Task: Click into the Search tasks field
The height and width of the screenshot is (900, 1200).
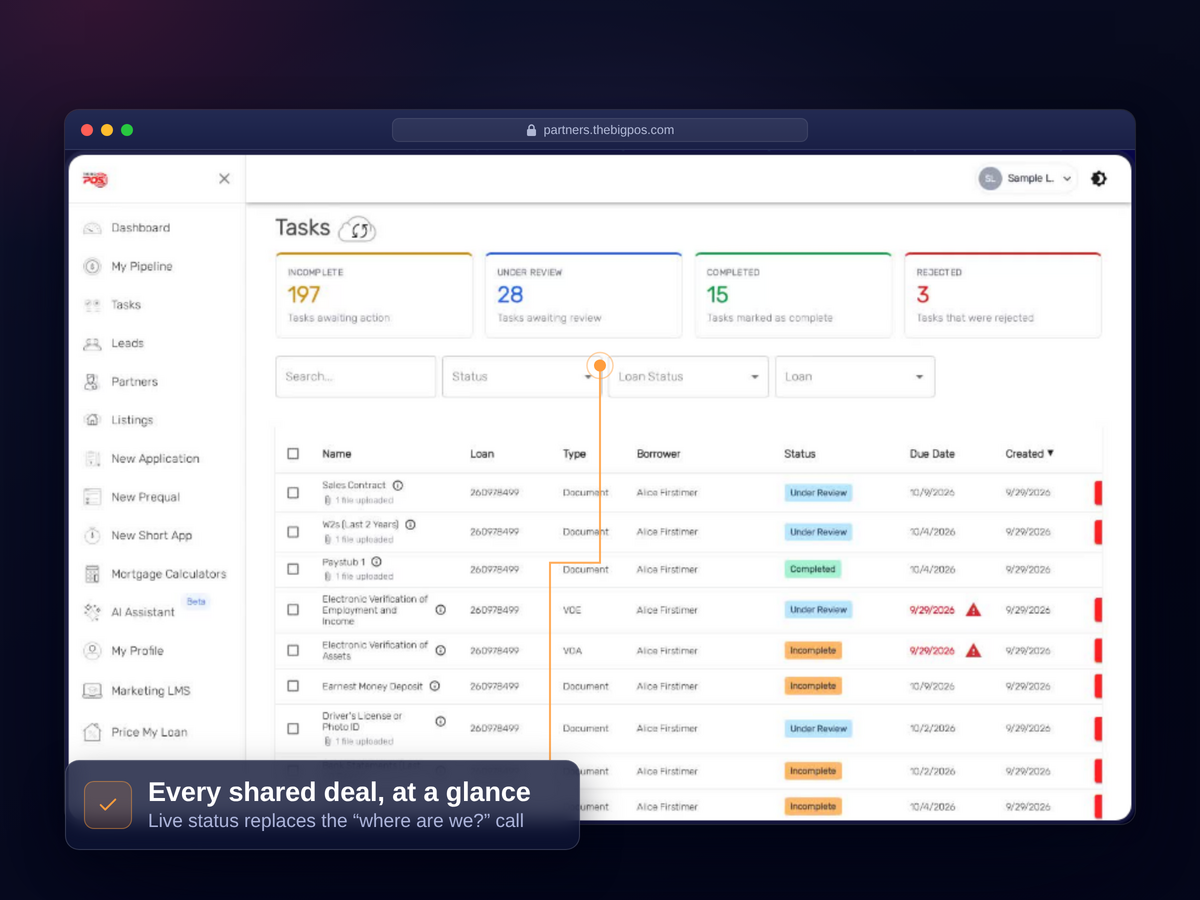Action: [x=356, y=377]
